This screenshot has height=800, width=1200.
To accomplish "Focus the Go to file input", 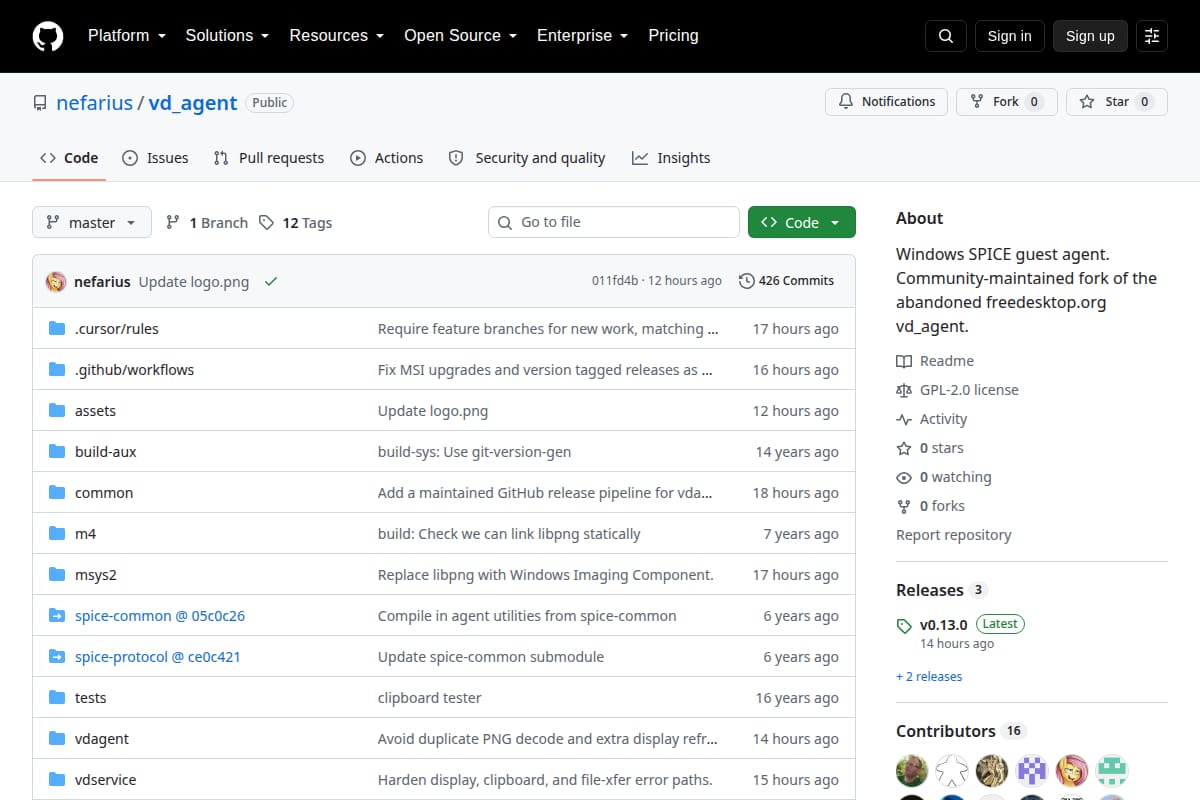I will [614, 222].
